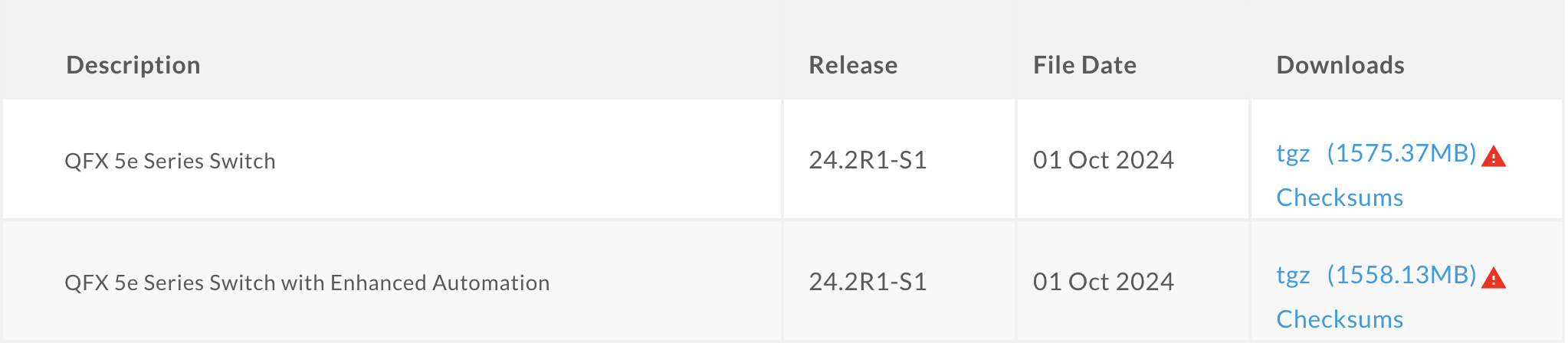Click 01 Oct 2024 date in second row
This screenshot has width=1568, height=343.
[x=1103, y=282]
